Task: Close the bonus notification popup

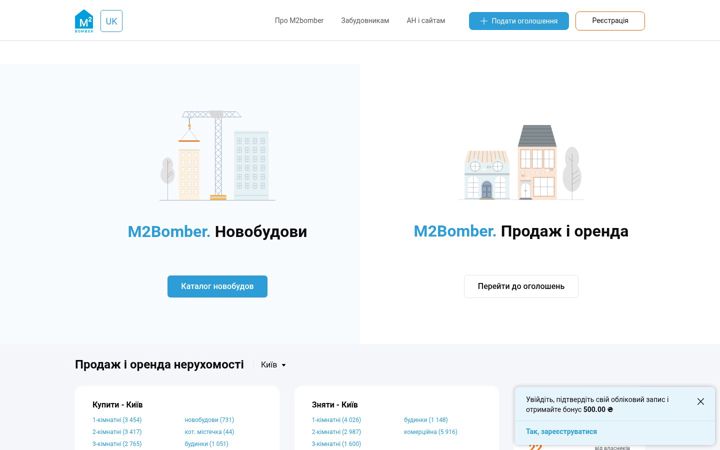Action: point(700,401)
